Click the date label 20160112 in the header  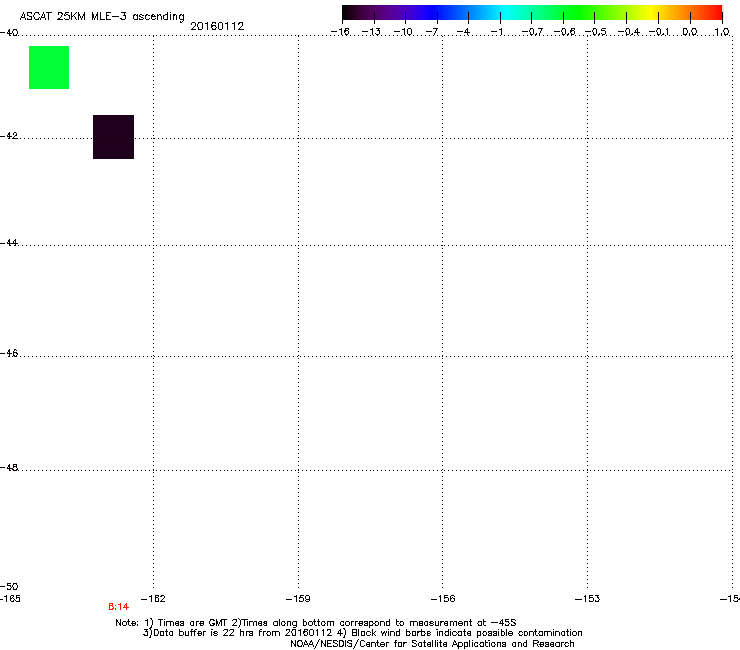click(x=217, y=26)
